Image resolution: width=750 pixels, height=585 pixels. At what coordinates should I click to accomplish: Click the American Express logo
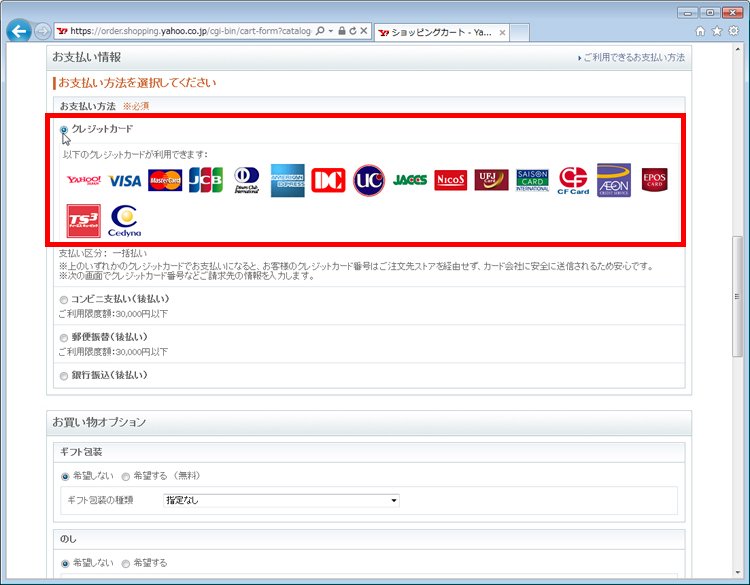tap(287, 180)
